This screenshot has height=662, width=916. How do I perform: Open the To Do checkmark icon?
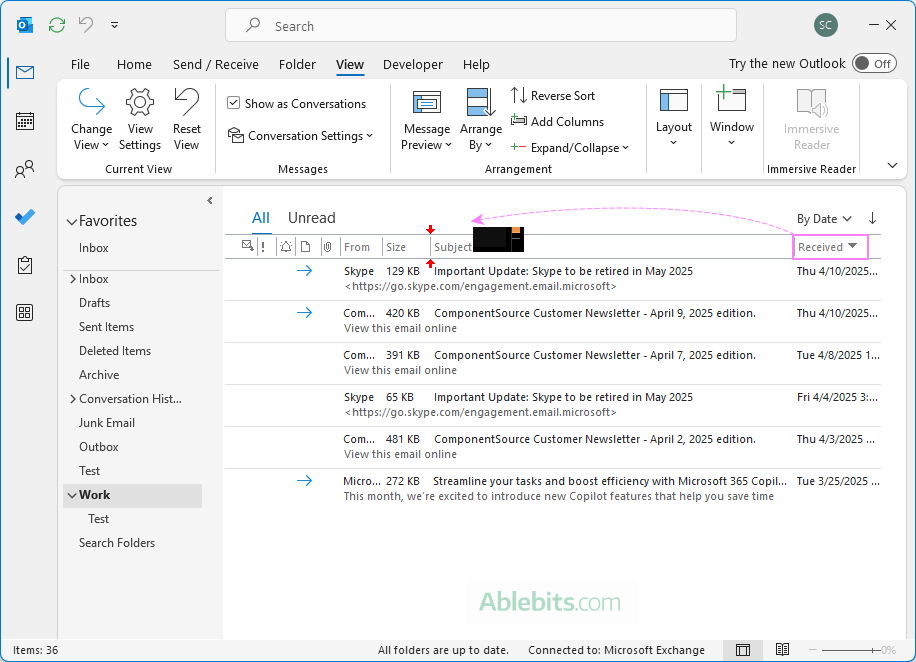click(x=25, y=217)
